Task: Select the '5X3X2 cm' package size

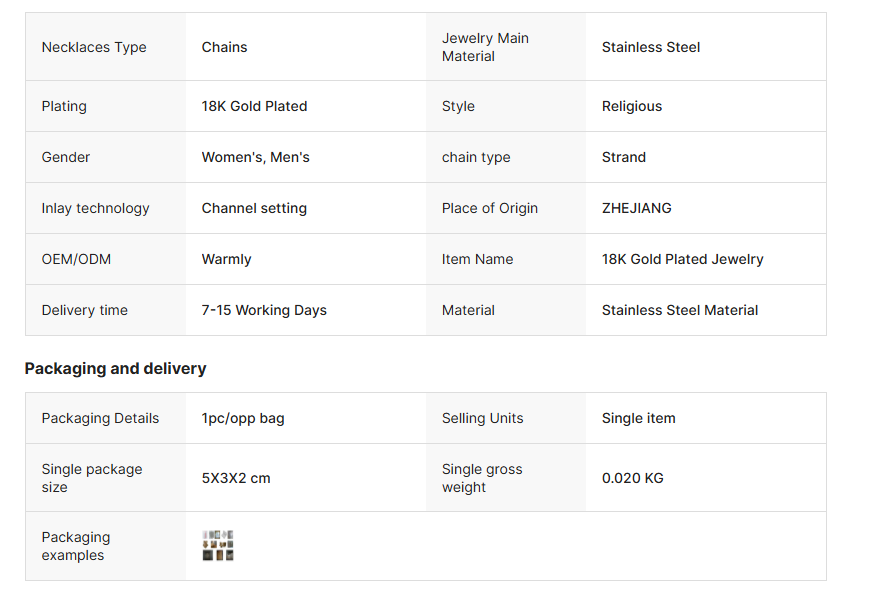Action: pos(236,478)
